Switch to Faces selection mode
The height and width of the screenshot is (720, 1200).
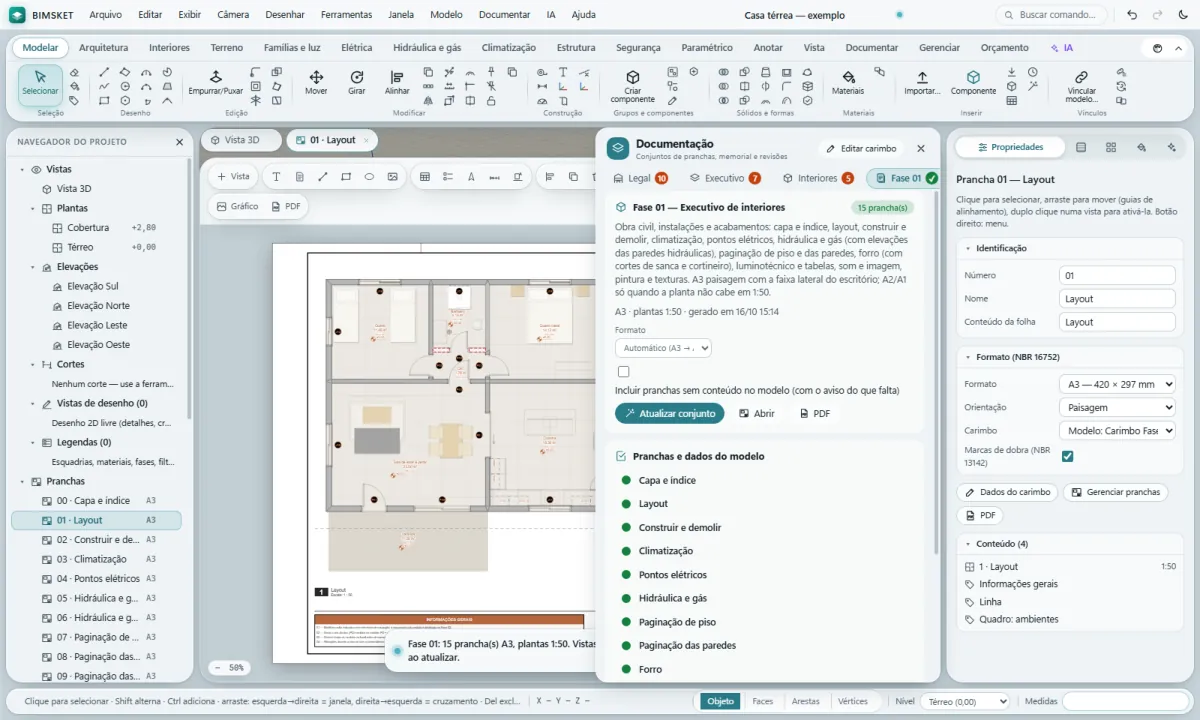click(762, 701)
